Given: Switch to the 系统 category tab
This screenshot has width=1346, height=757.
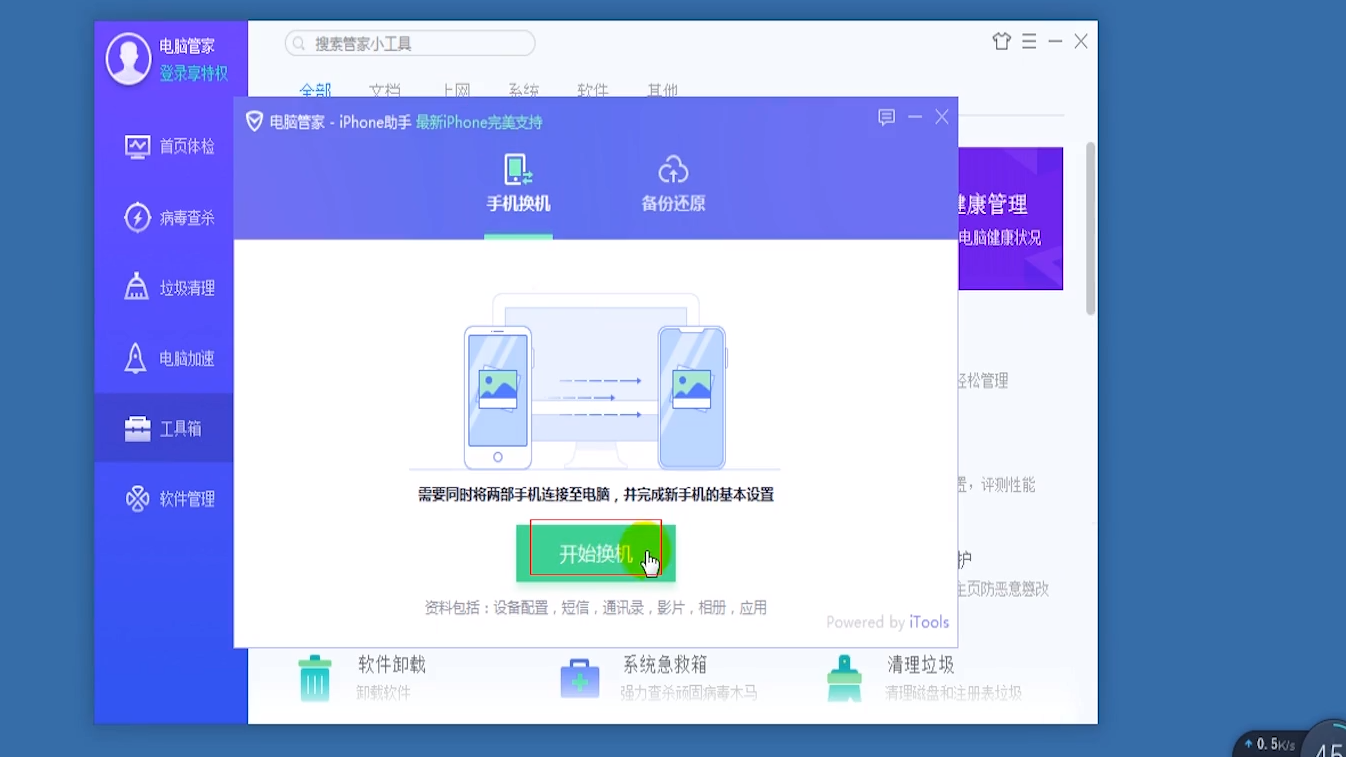Looking at the screenshot, I should tap(524, 90).
